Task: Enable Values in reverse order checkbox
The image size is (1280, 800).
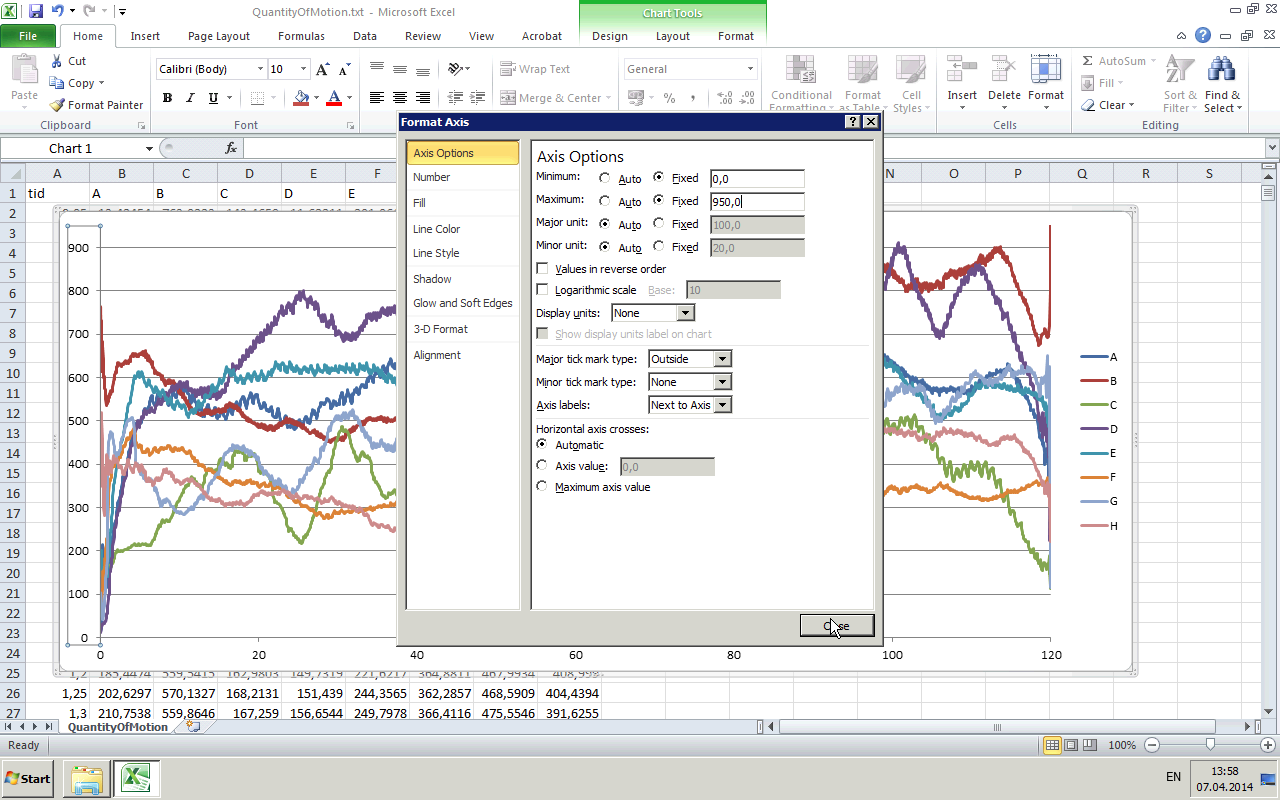Action: coord(543,269)
